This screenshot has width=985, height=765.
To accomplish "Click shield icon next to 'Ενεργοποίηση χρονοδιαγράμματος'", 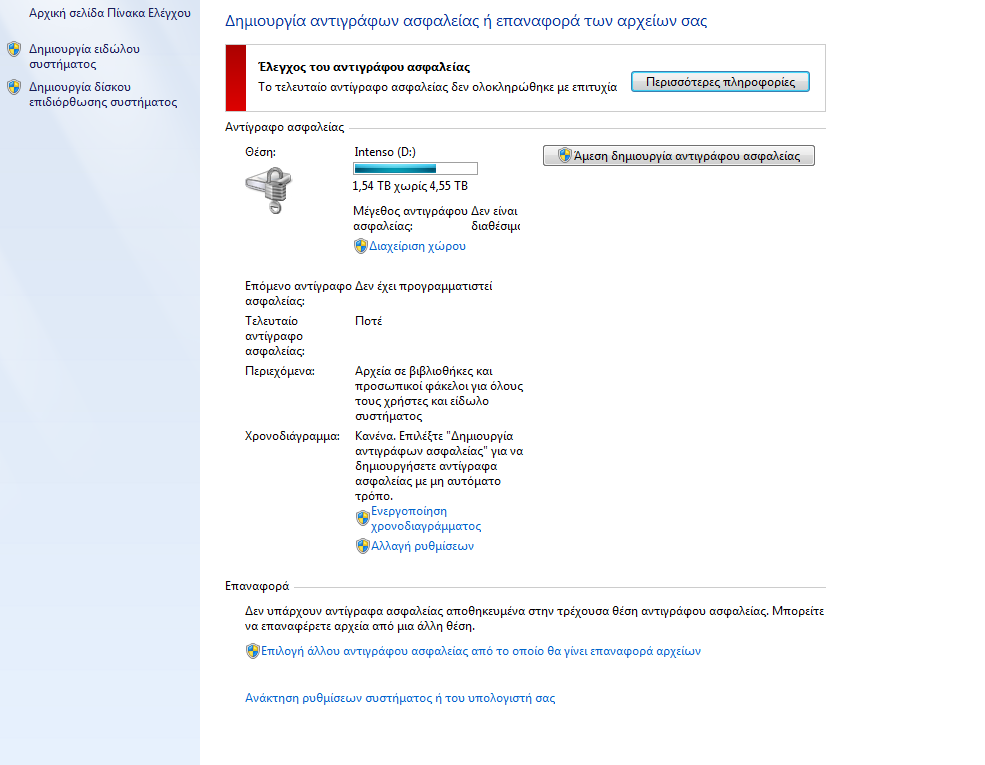I will (362, 518).
